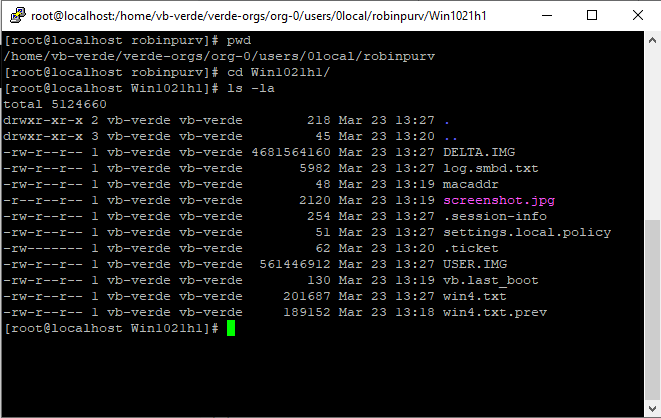Image resolution: width=661 pixels, height=418 pixels.
Task: Click the pwd output path line
Action: [219, 56]
